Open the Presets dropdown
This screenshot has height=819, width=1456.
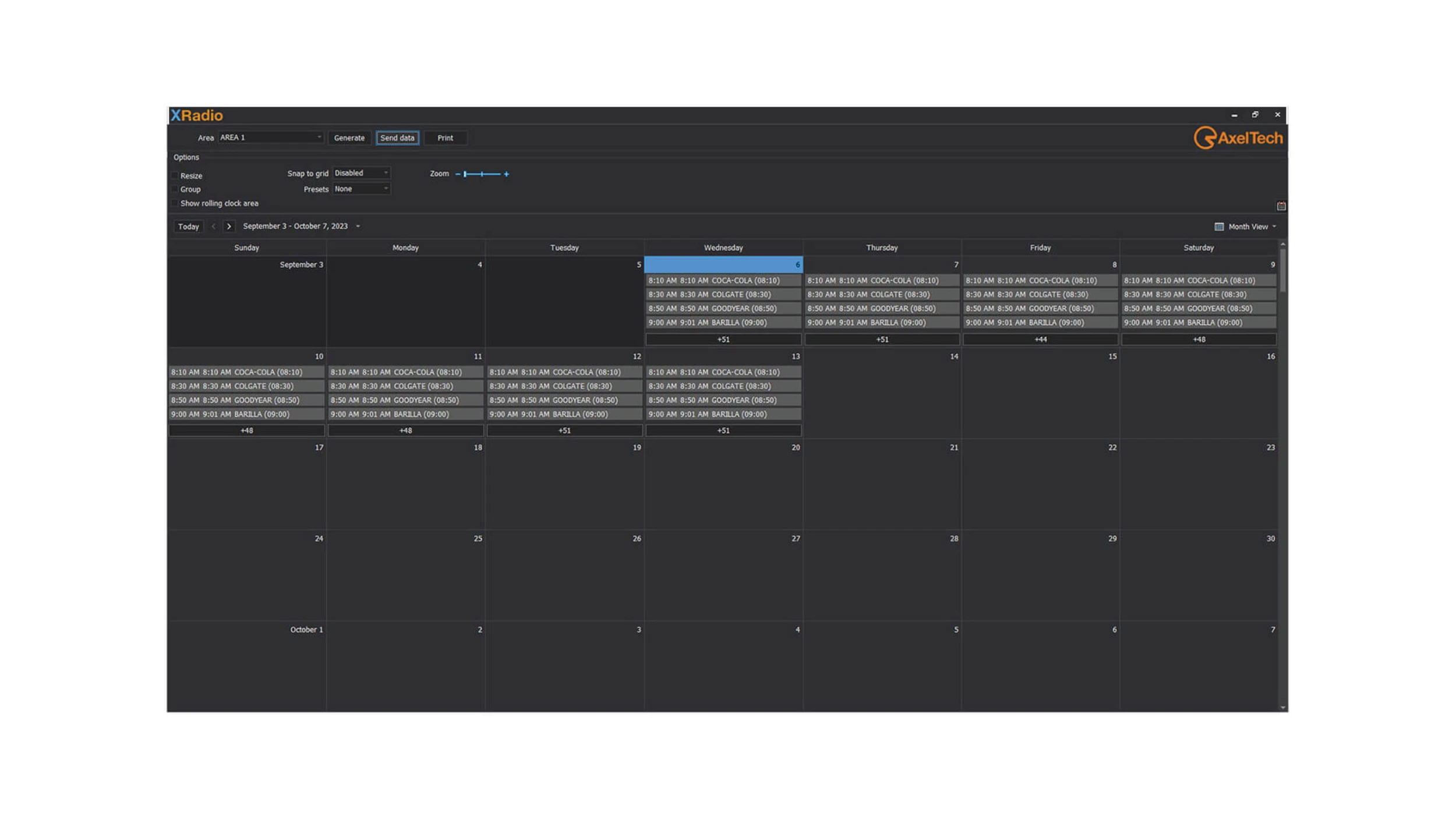tap(361, 189)
